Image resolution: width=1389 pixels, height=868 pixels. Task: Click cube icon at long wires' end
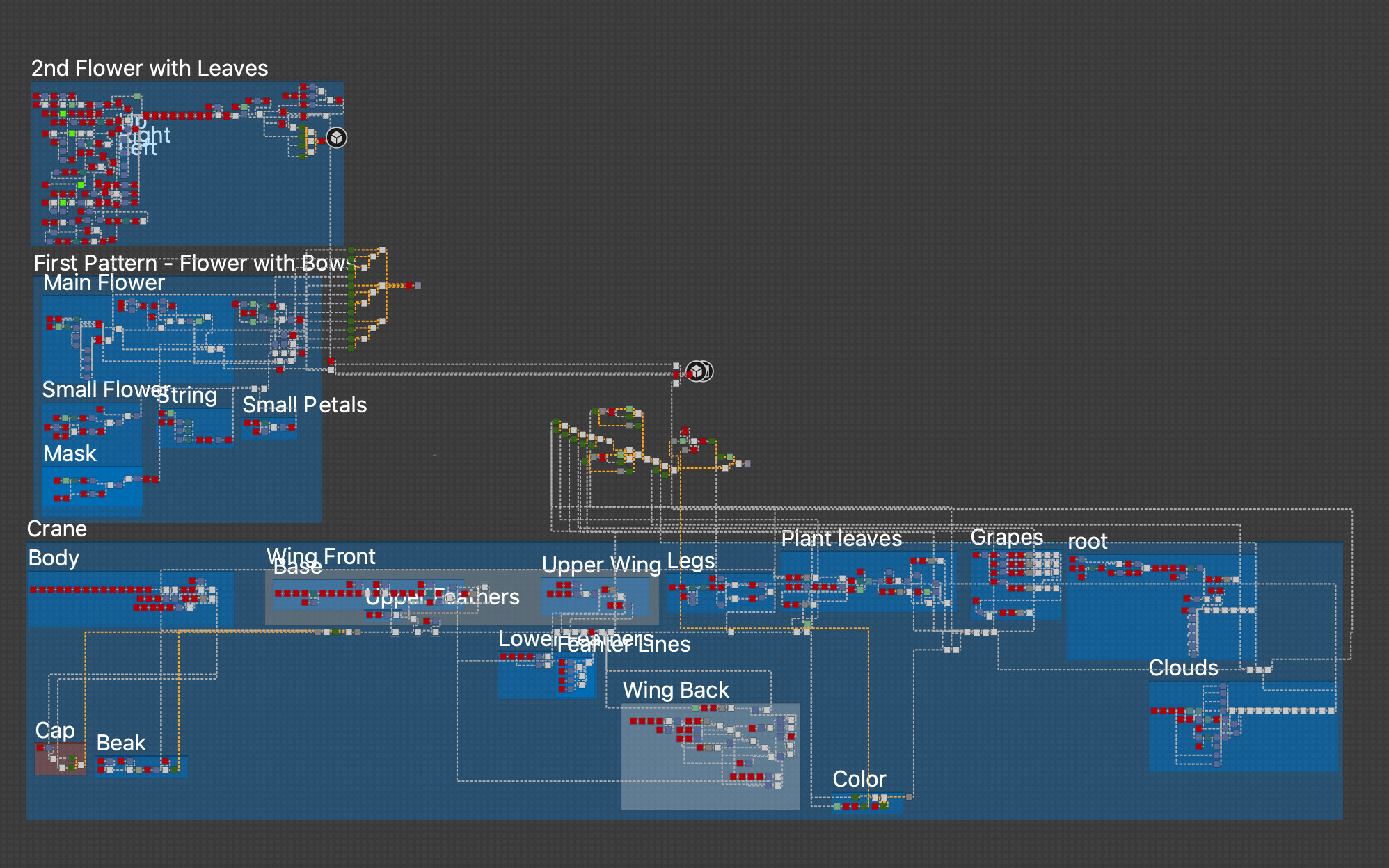[x=697, y=371]
